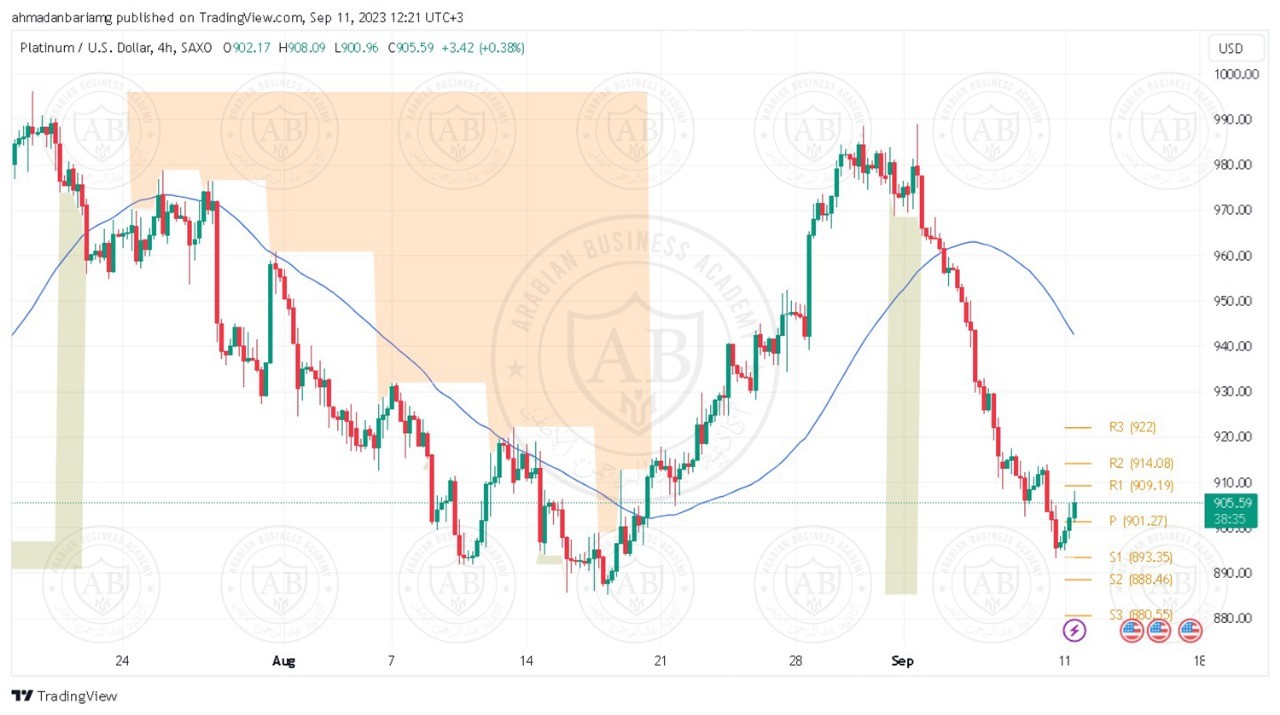The height and width of the screenshot is (715, 1280).
Task: Select the R1 (909.19) pivot label
Action: point(1141,485)
